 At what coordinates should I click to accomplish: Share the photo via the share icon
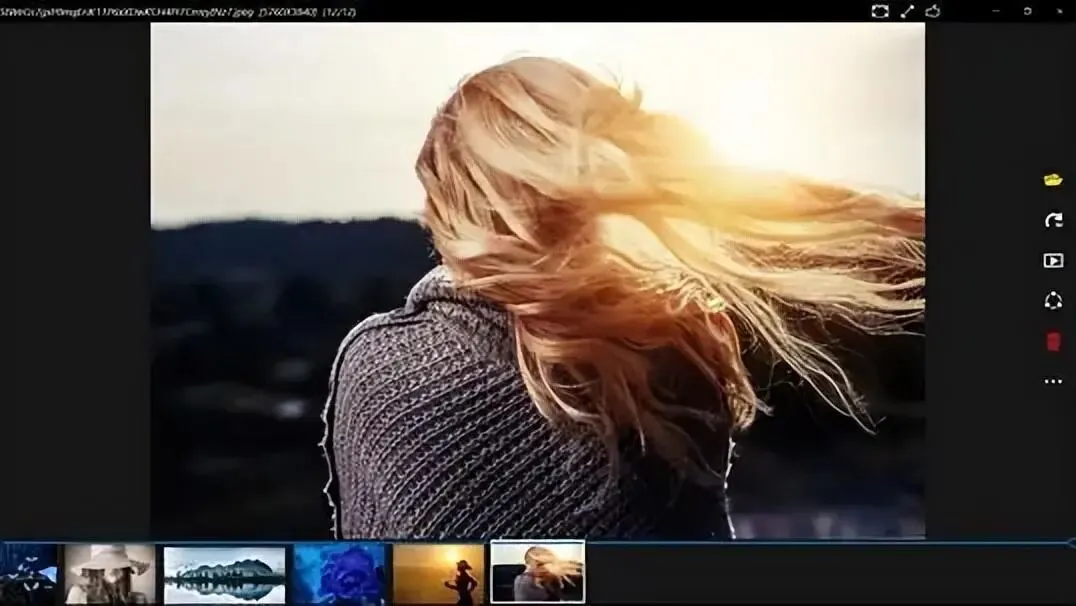pos(1053,301)
